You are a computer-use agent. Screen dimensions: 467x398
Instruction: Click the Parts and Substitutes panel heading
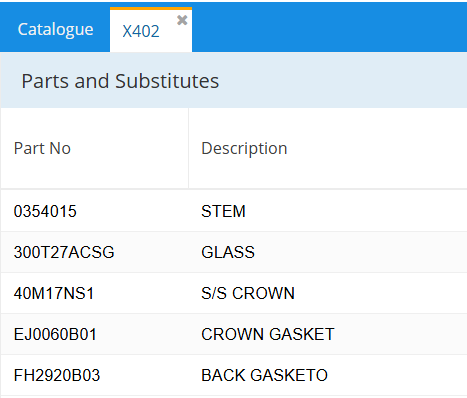tap(120, 81)
